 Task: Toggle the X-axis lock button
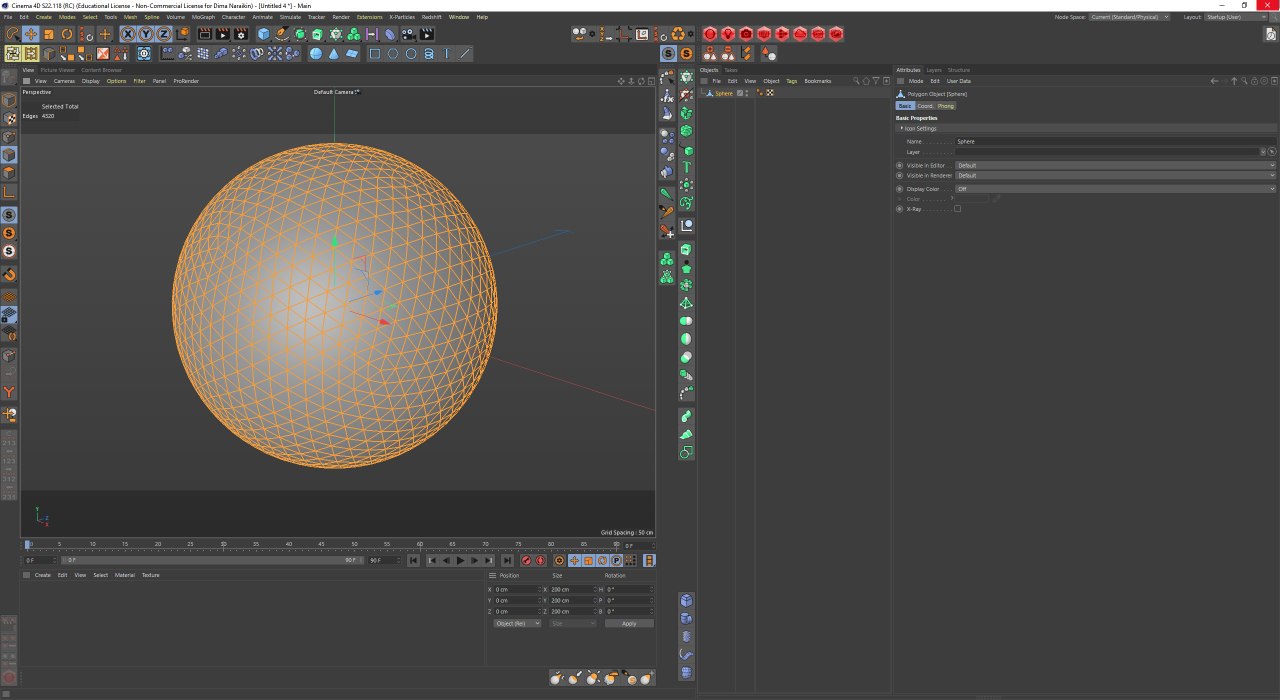tap(128, 34)
